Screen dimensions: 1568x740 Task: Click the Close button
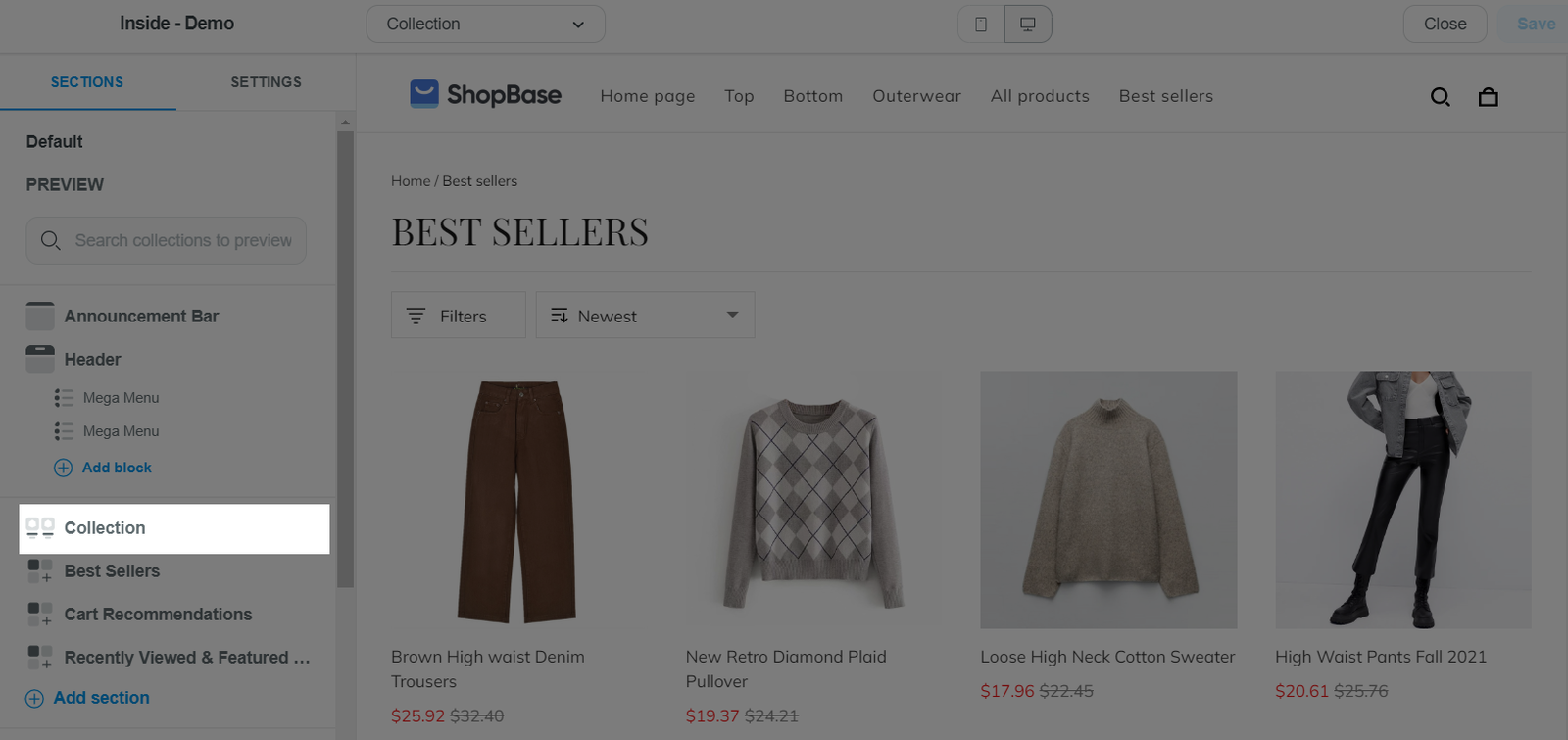tap(1445, 25)
